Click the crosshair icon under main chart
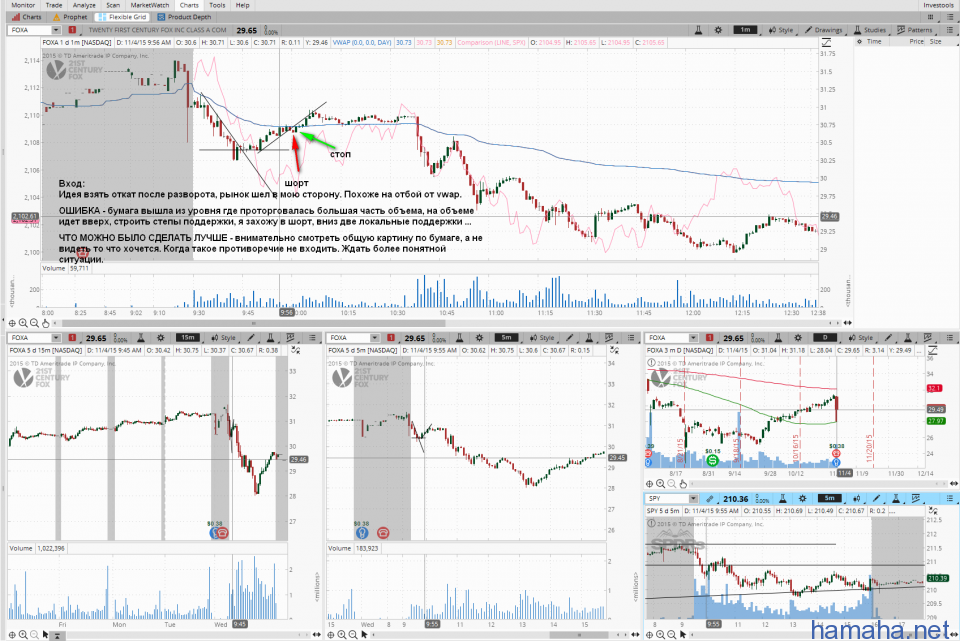This screenshot has height=641, width=960. (12, 323)
